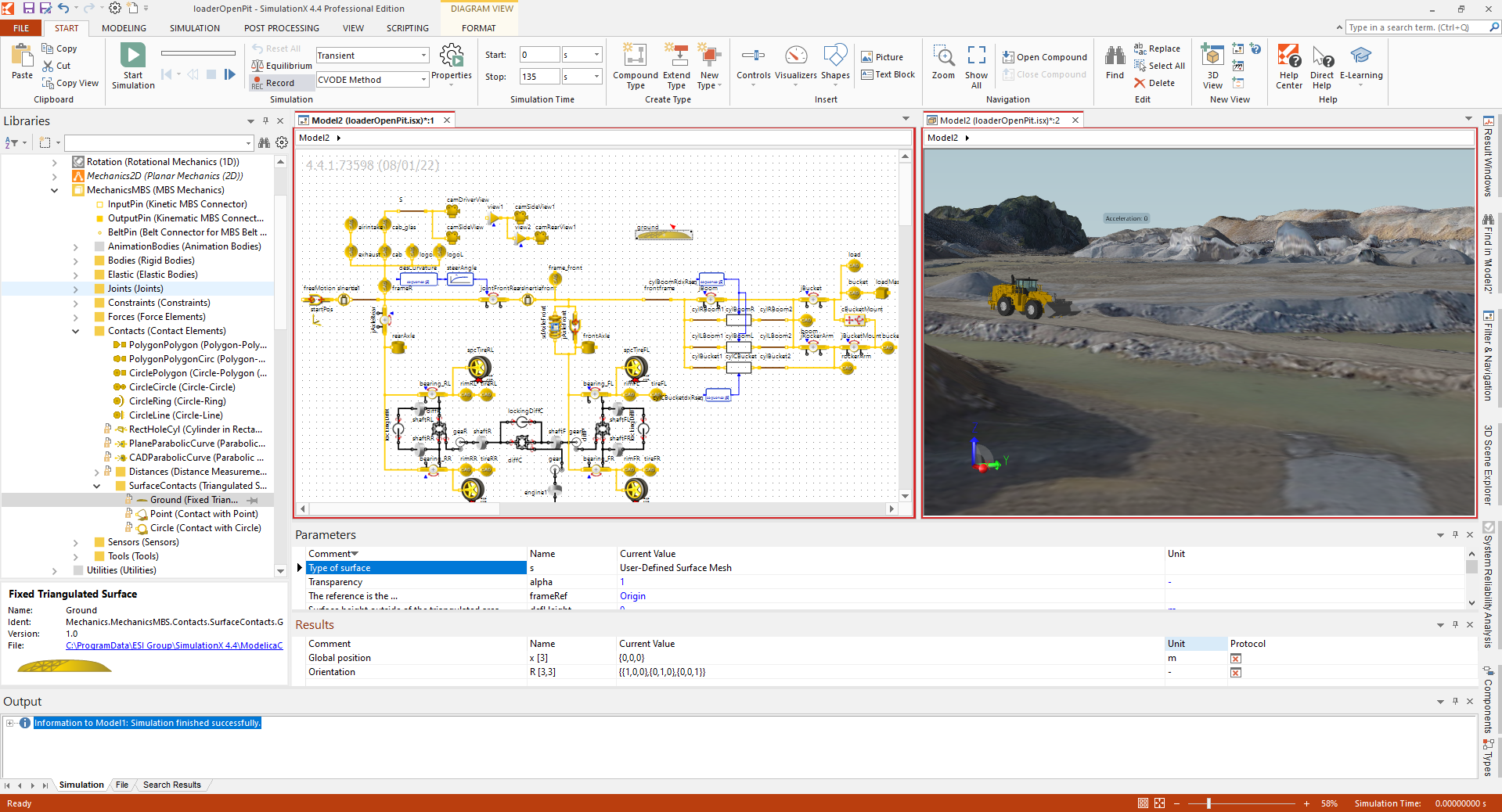Open simulation Properties gear icon

coord(451,56)
